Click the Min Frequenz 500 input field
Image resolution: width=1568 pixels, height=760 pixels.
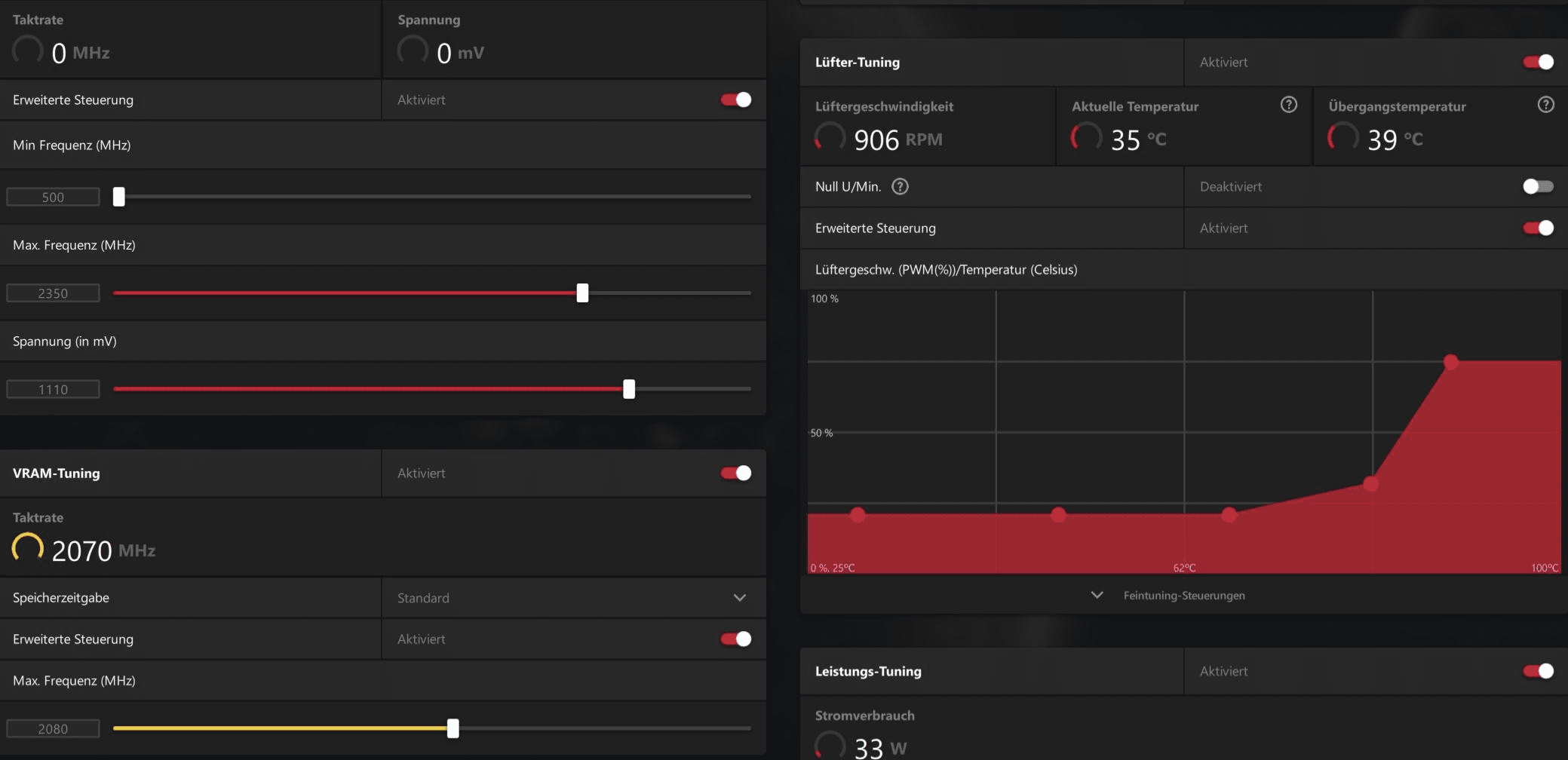[53, 197]
